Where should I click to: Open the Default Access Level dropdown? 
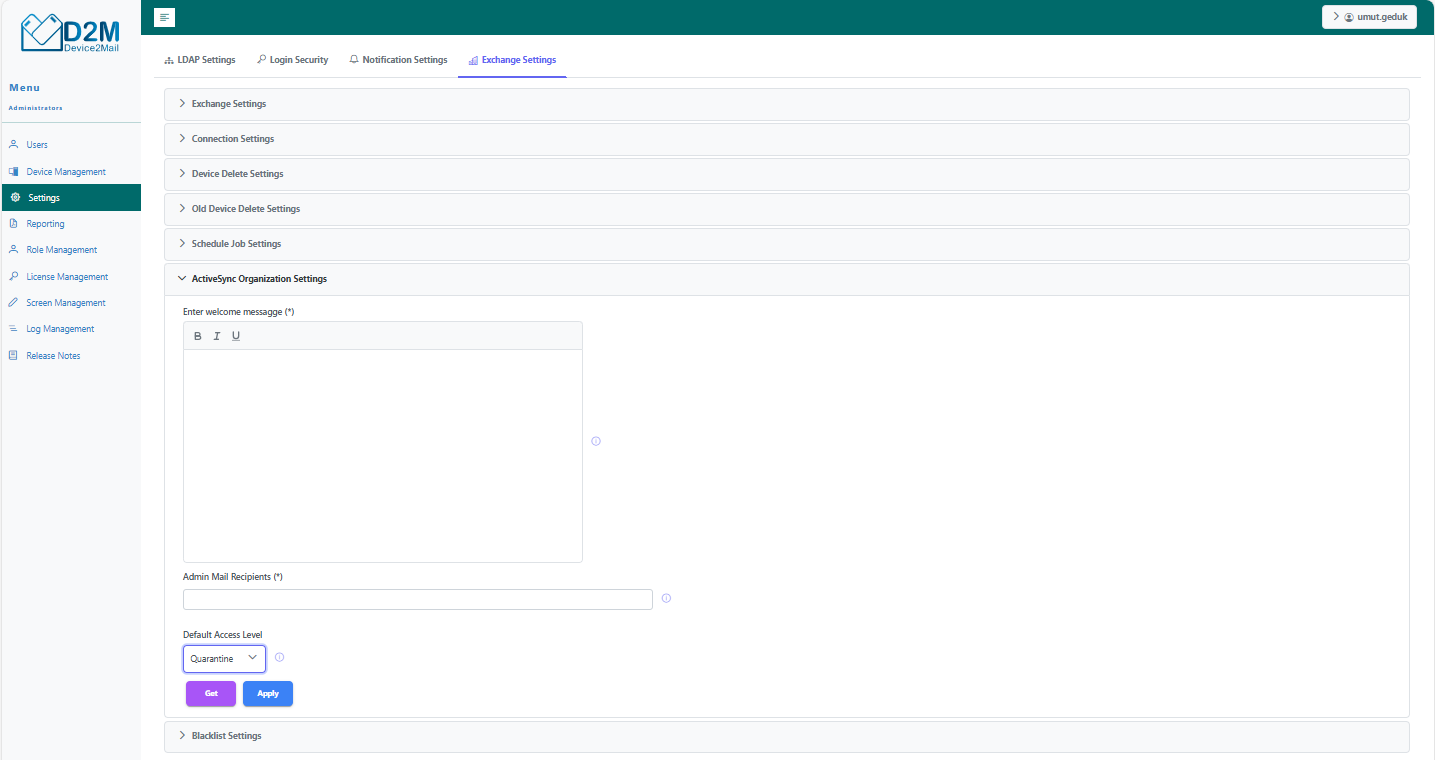(224, 659)
